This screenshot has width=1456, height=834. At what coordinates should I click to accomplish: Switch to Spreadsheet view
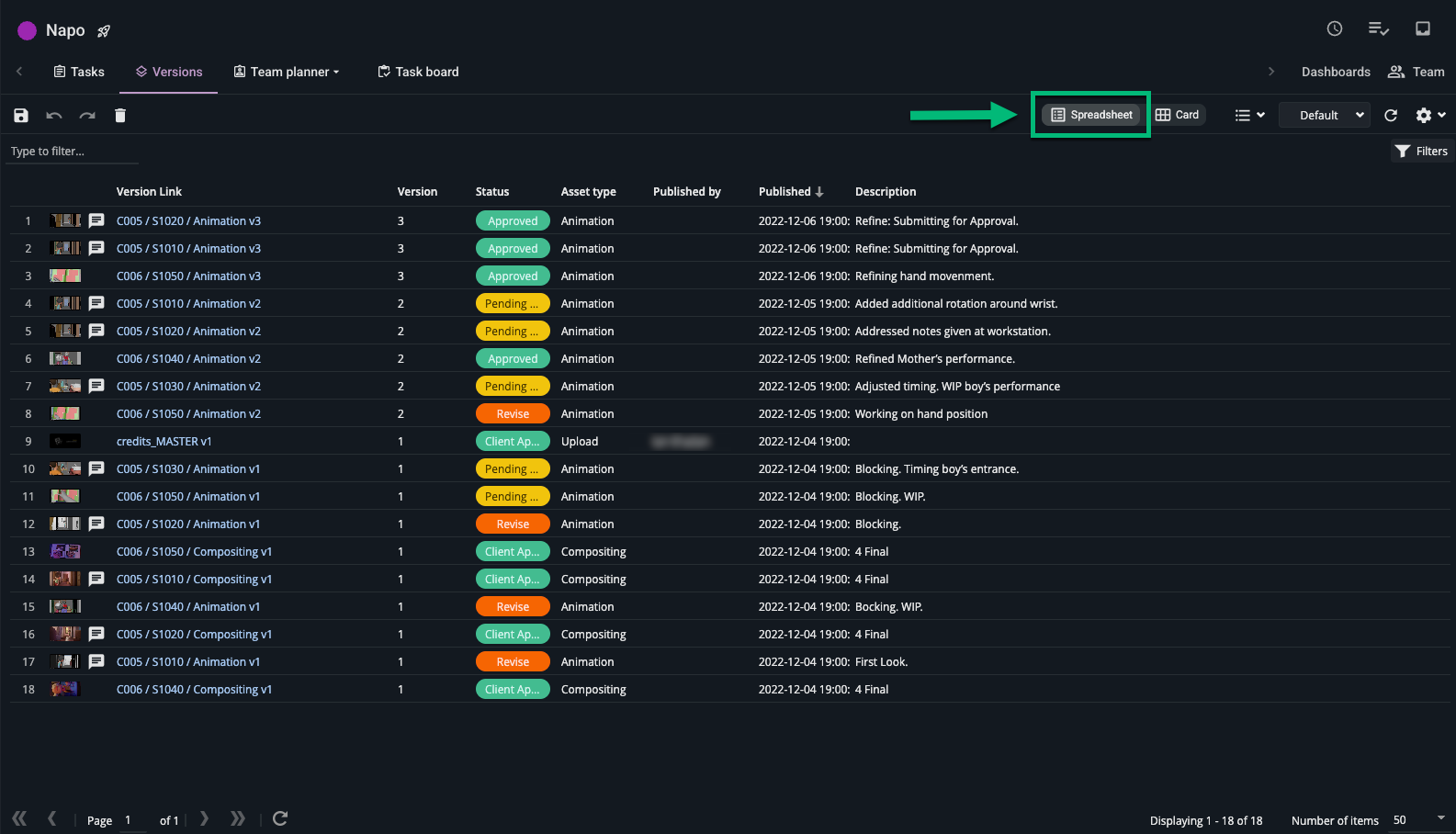pos(1091,115)
